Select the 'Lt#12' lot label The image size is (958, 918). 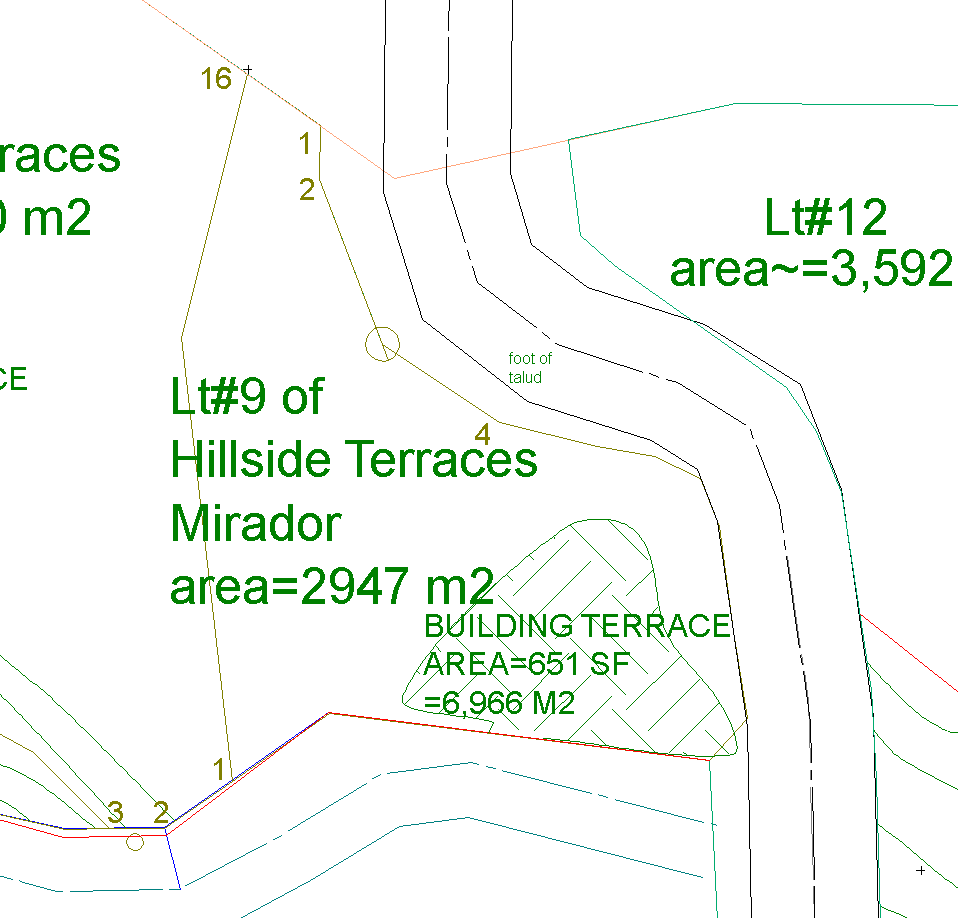click(x=826, y=217)
